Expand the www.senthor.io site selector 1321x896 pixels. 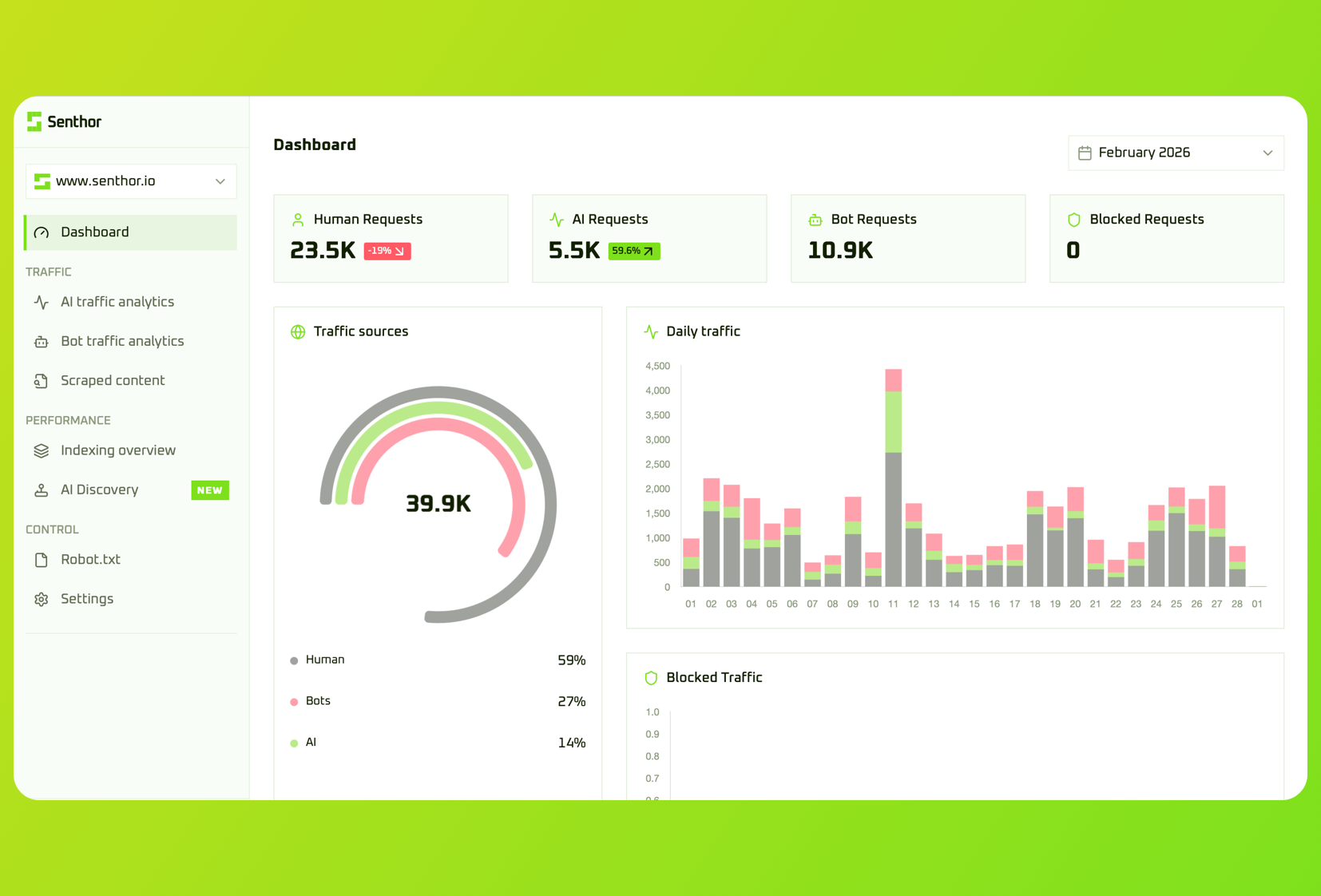tap(131, 181)
